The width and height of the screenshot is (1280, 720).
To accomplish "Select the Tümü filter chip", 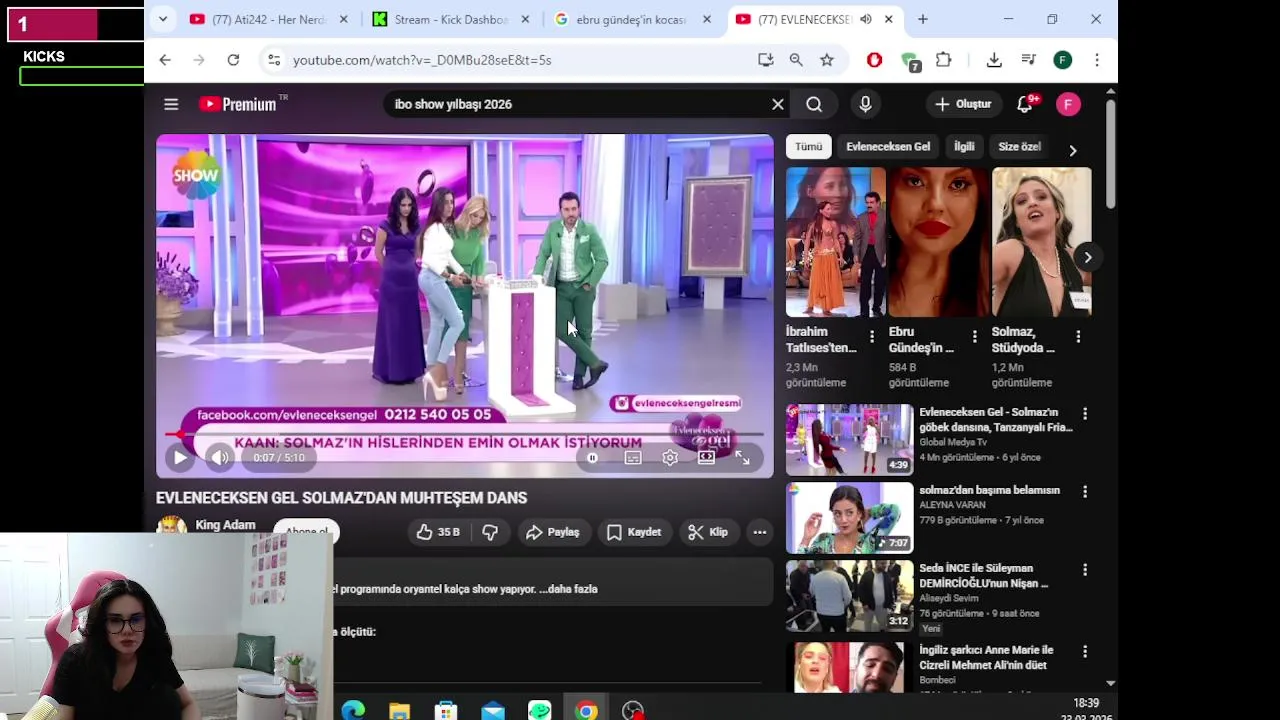I will pyautogui.click(x=808, y=147).
